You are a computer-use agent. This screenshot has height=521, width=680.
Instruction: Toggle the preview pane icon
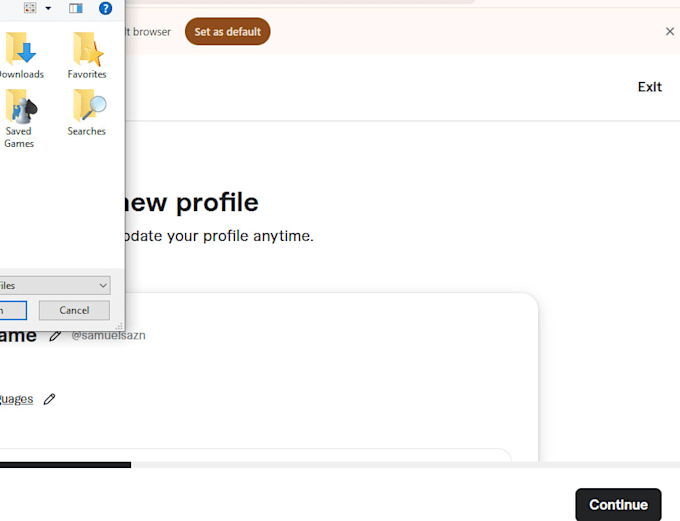[x=76, y=8]
